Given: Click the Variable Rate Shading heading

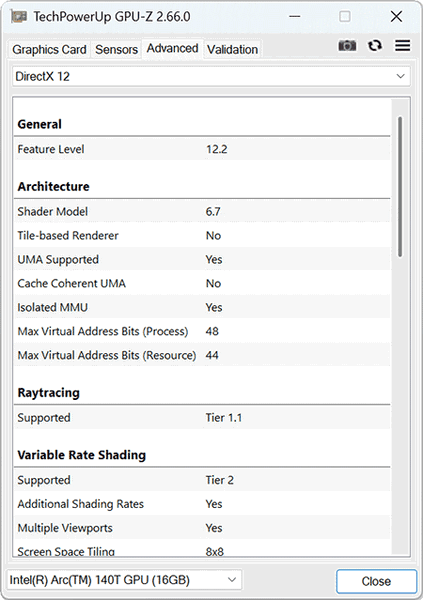Looking at the screenshot, I should pos(82,455).
